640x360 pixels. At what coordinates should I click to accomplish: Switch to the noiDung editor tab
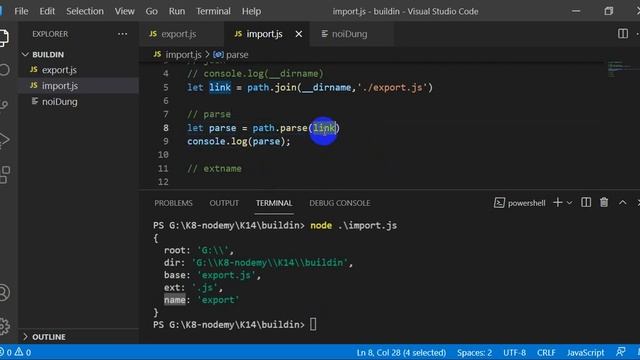(x=349, y=34)
